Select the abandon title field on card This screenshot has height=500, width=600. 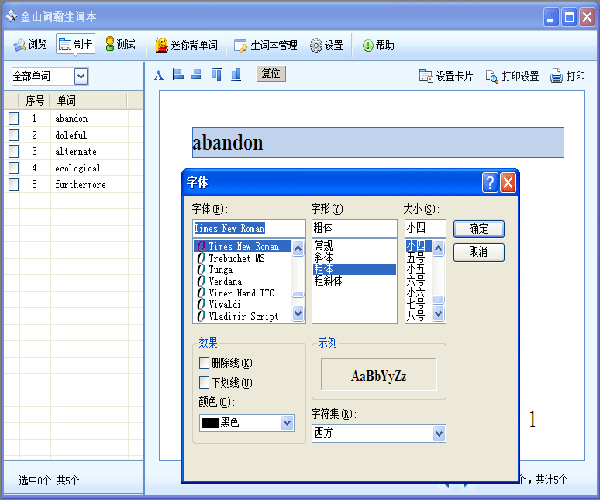pyautogui.click(x=378, y=142)
